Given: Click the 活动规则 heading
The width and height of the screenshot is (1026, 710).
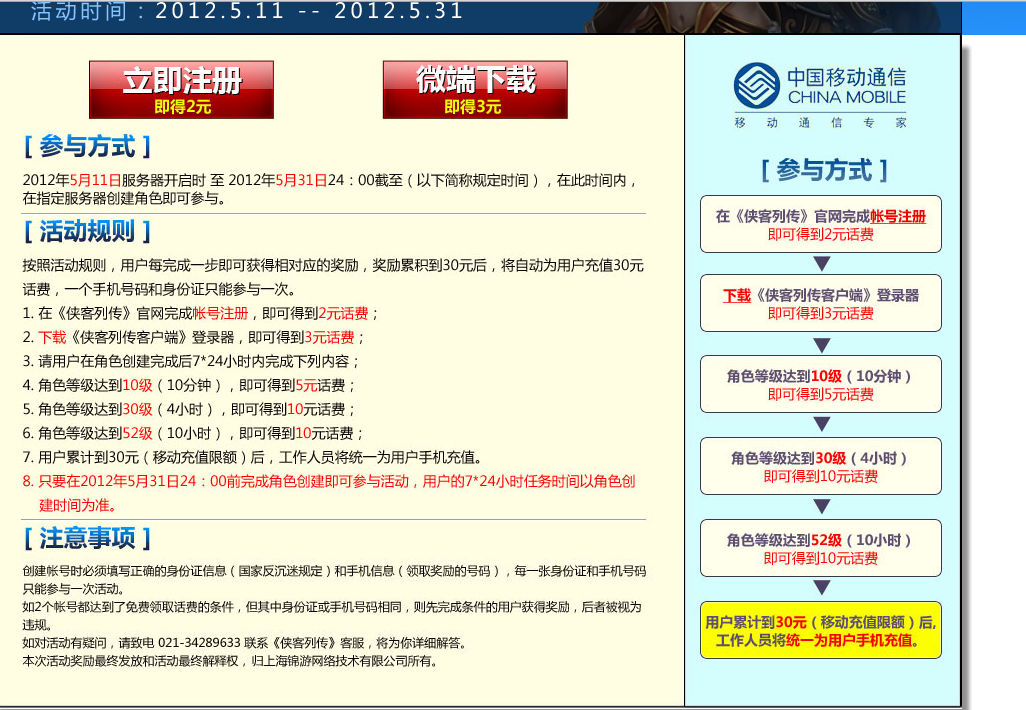Looking at the screenshot, I should point(87,231).
